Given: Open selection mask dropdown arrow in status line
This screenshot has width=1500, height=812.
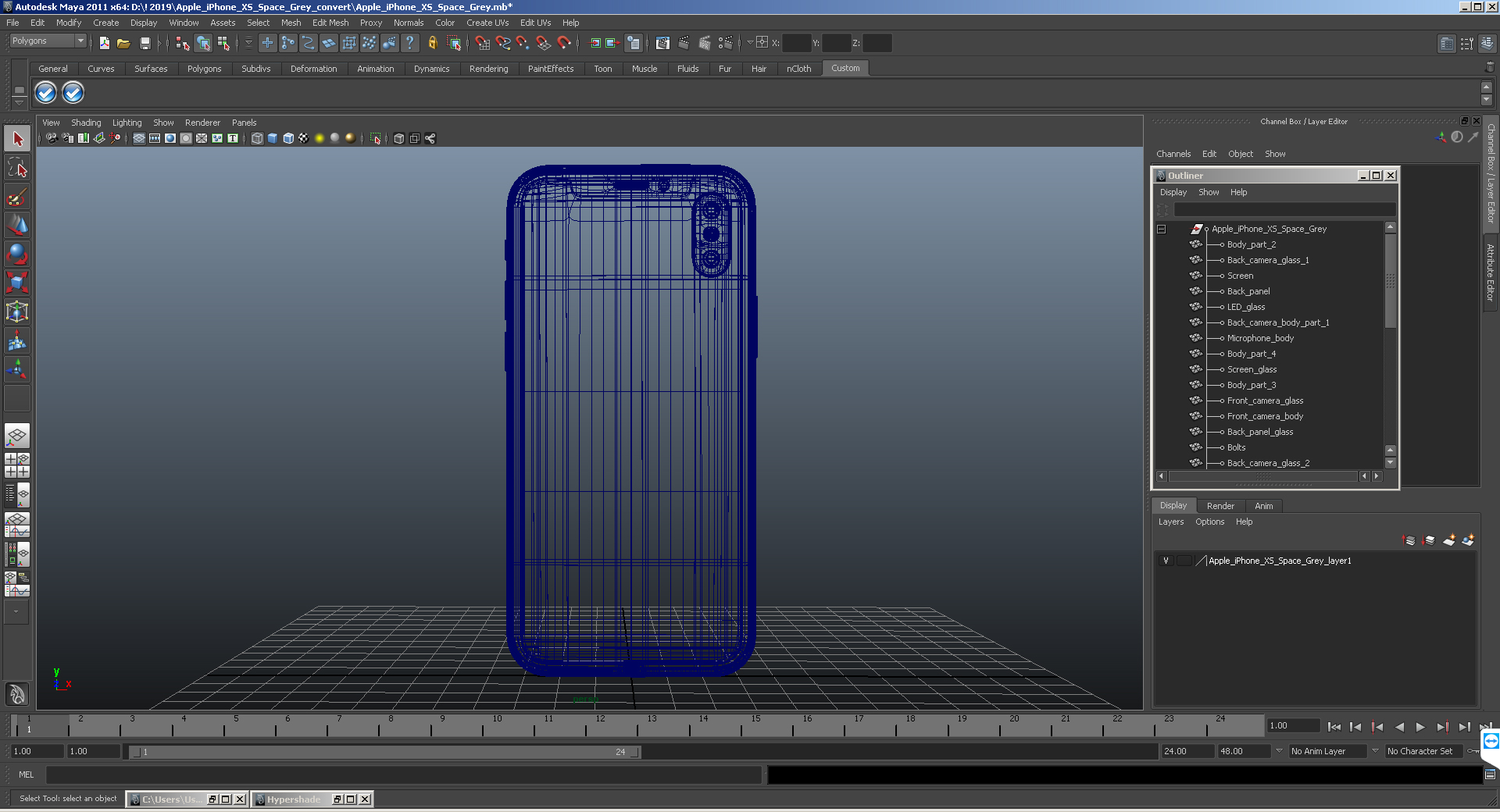Looking at the screenshot, I should [x=248, y=43].
